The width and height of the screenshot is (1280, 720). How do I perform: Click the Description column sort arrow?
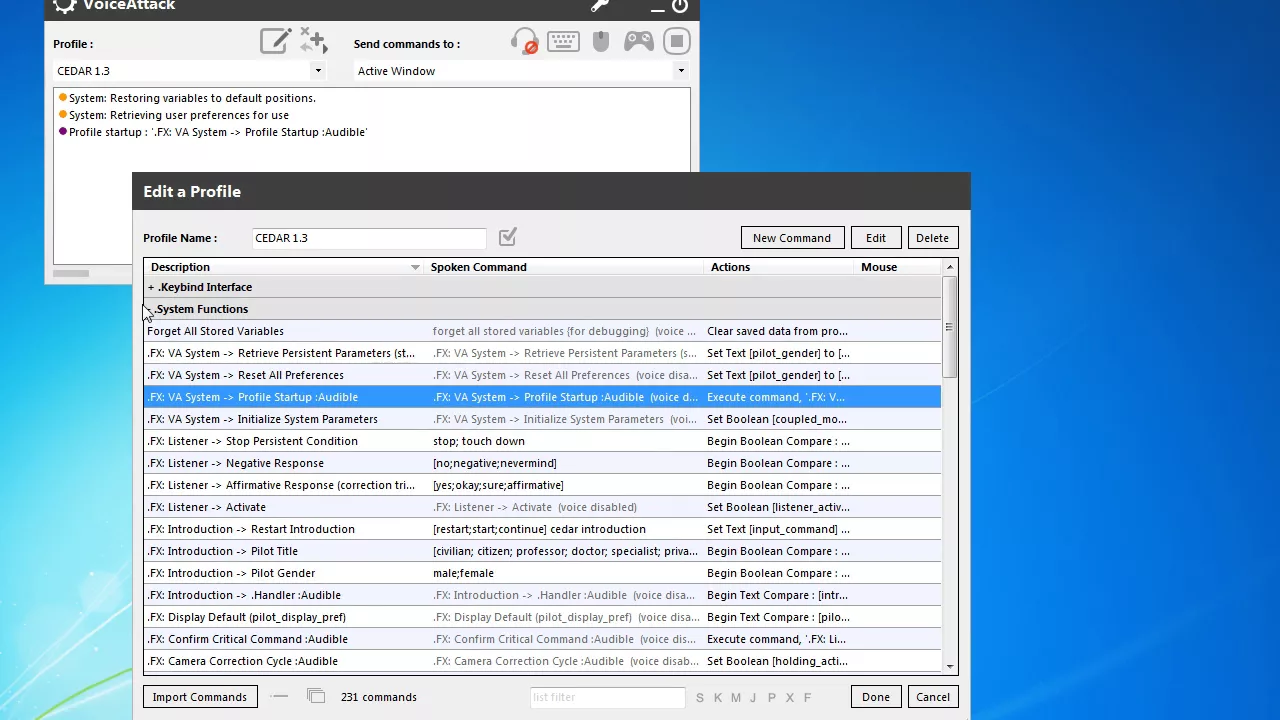click(415, 268)
